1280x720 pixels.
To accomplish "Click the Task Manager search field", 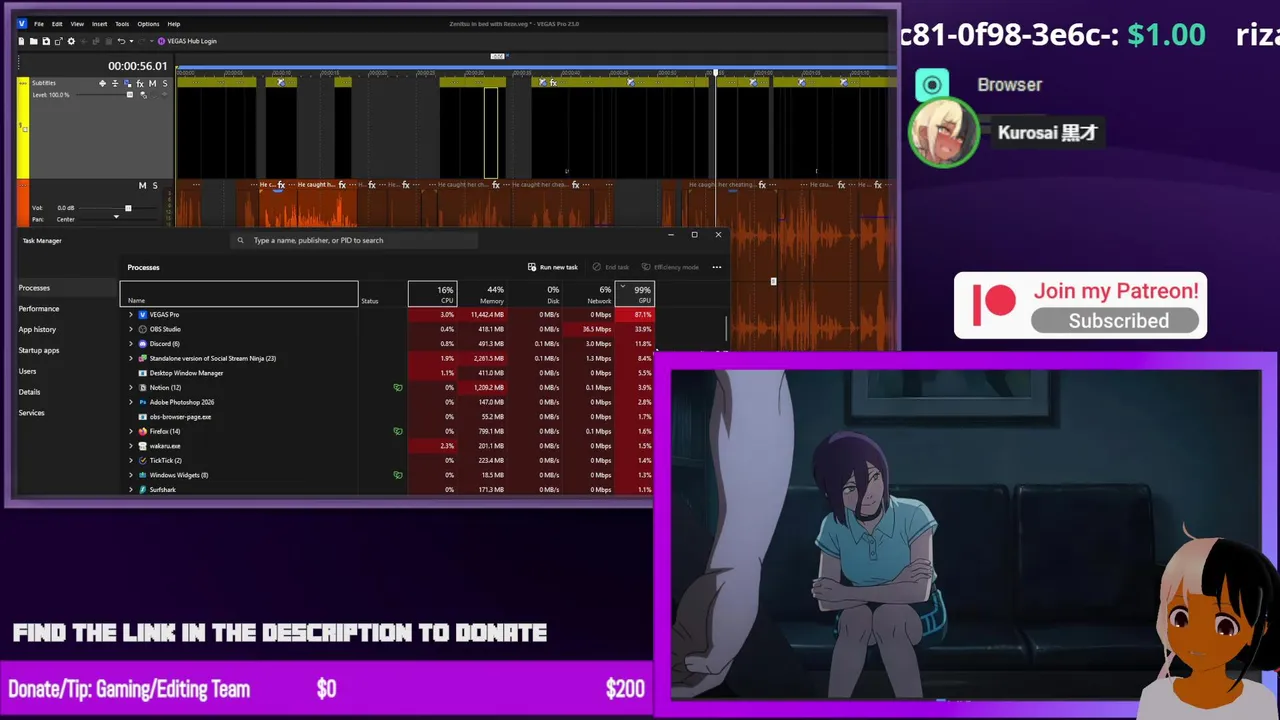I will pos(354,240).
